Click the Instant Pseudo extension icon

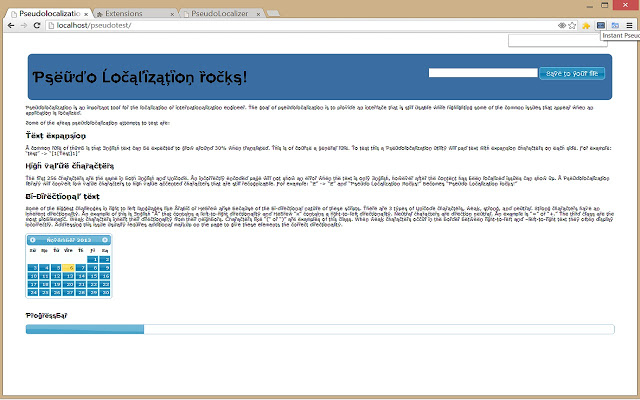click(600, 25)
